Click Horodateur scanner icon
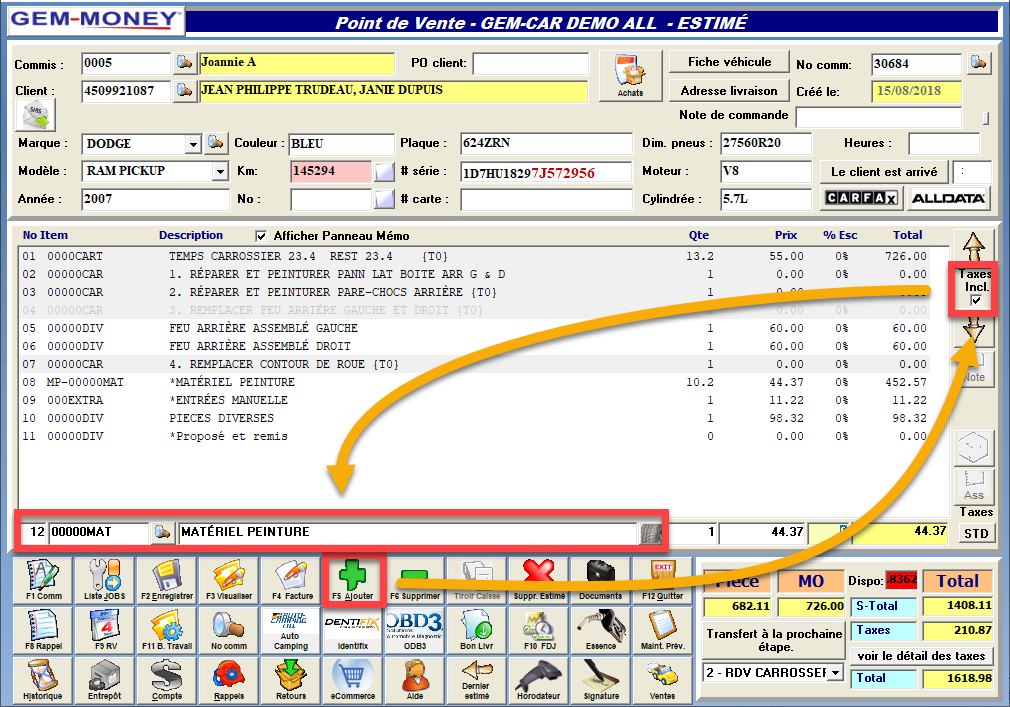 coord(538,680)
